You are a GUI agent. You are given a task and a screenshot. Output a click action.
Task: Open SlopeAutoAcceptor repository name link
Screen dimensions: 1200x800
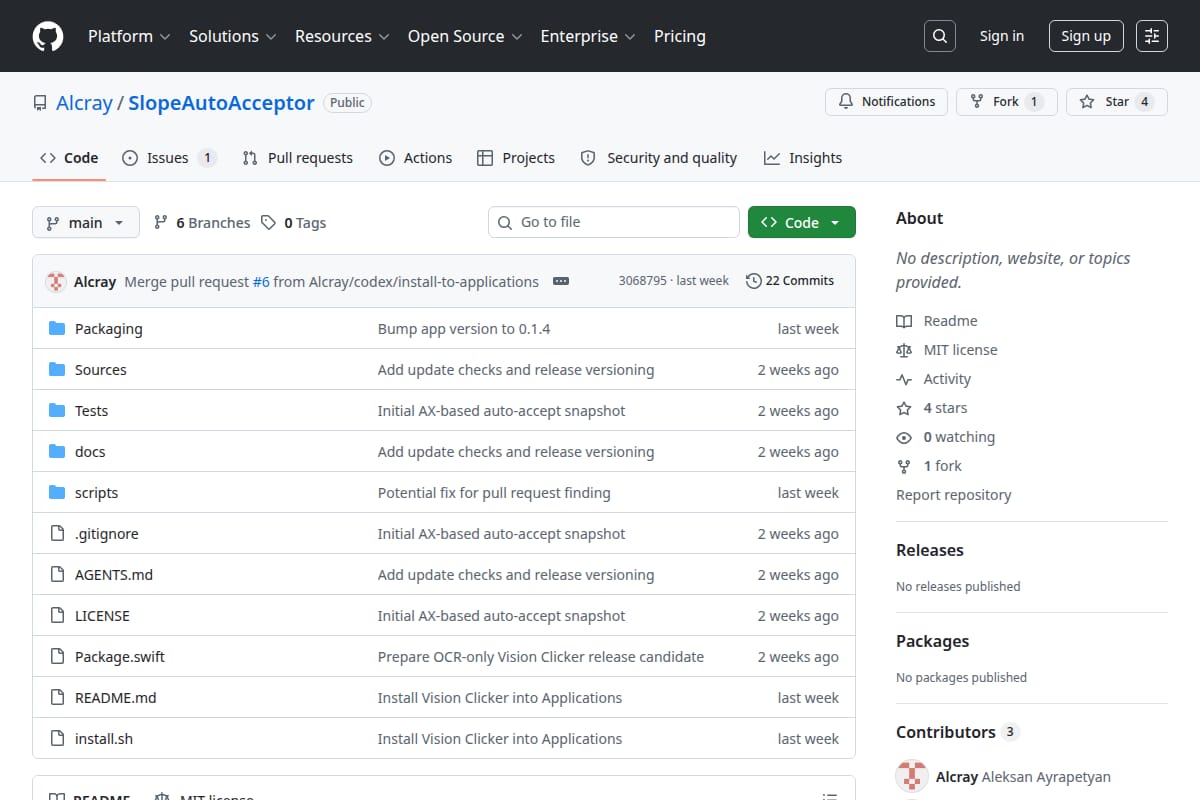pos(221,103)
